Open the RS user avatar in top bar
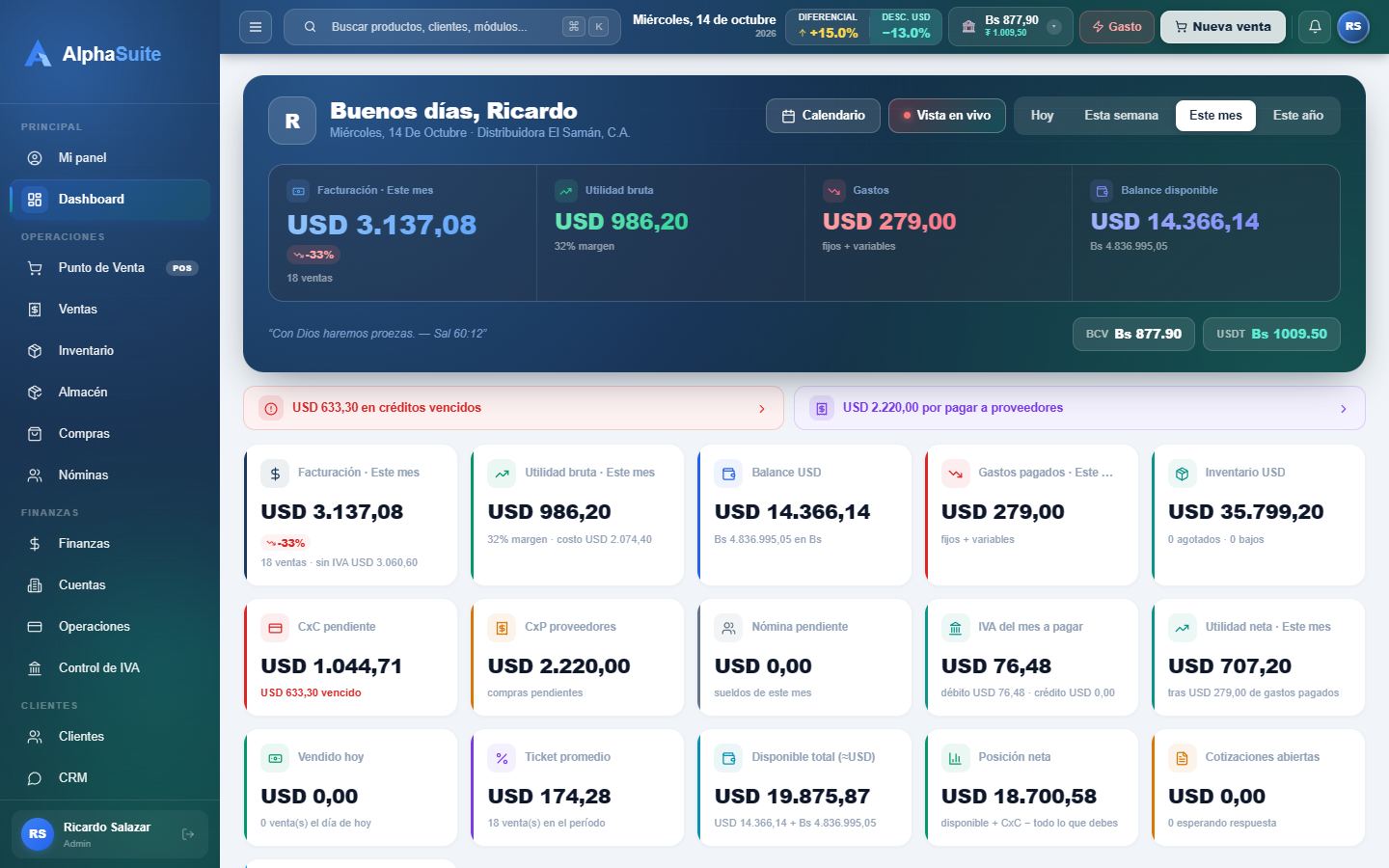The width and height of the screenshot is (1389, 868). [1353, 27]
